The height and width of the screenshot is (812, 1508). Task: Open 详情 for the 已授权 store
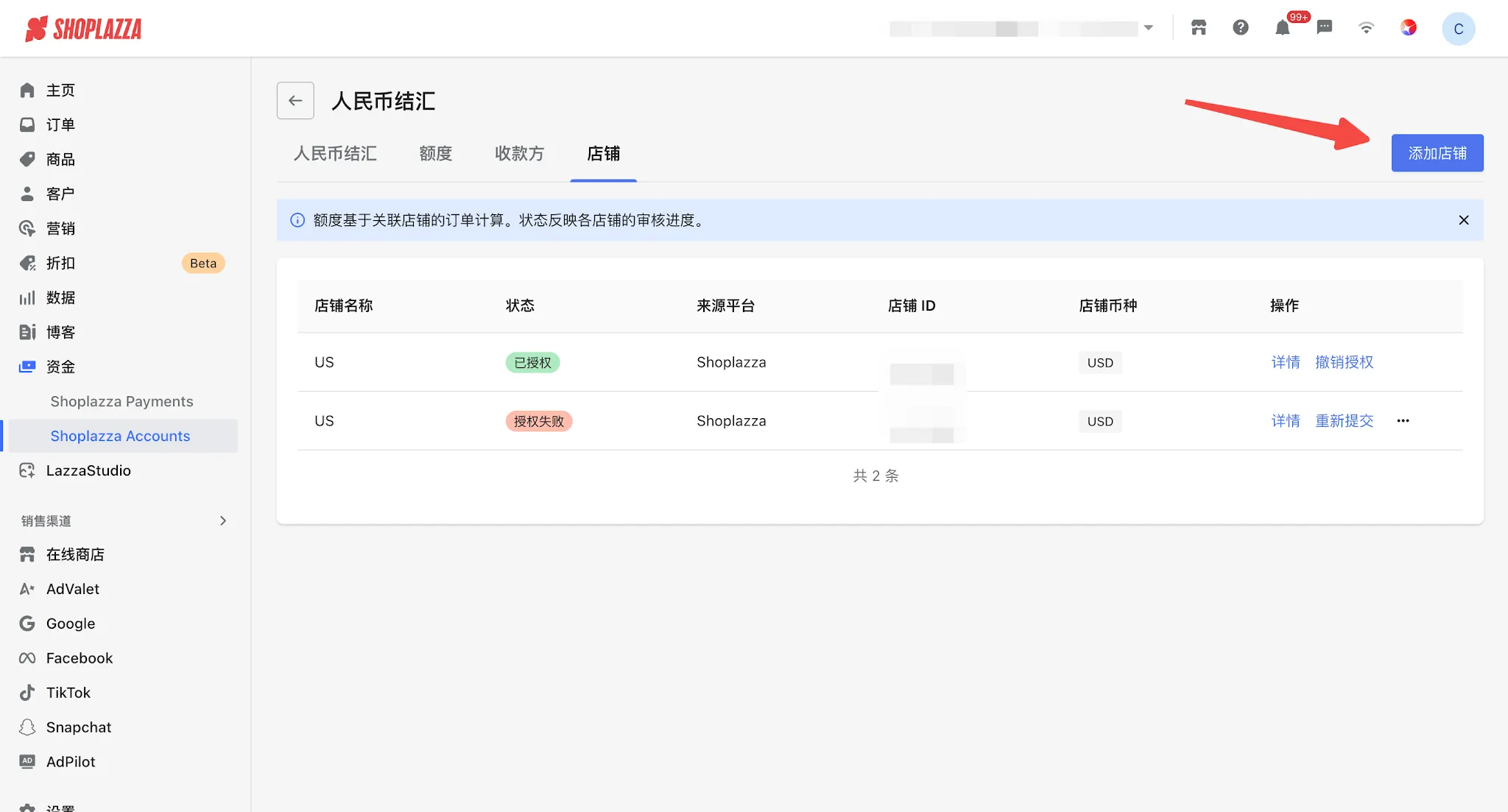(1286, 362)
